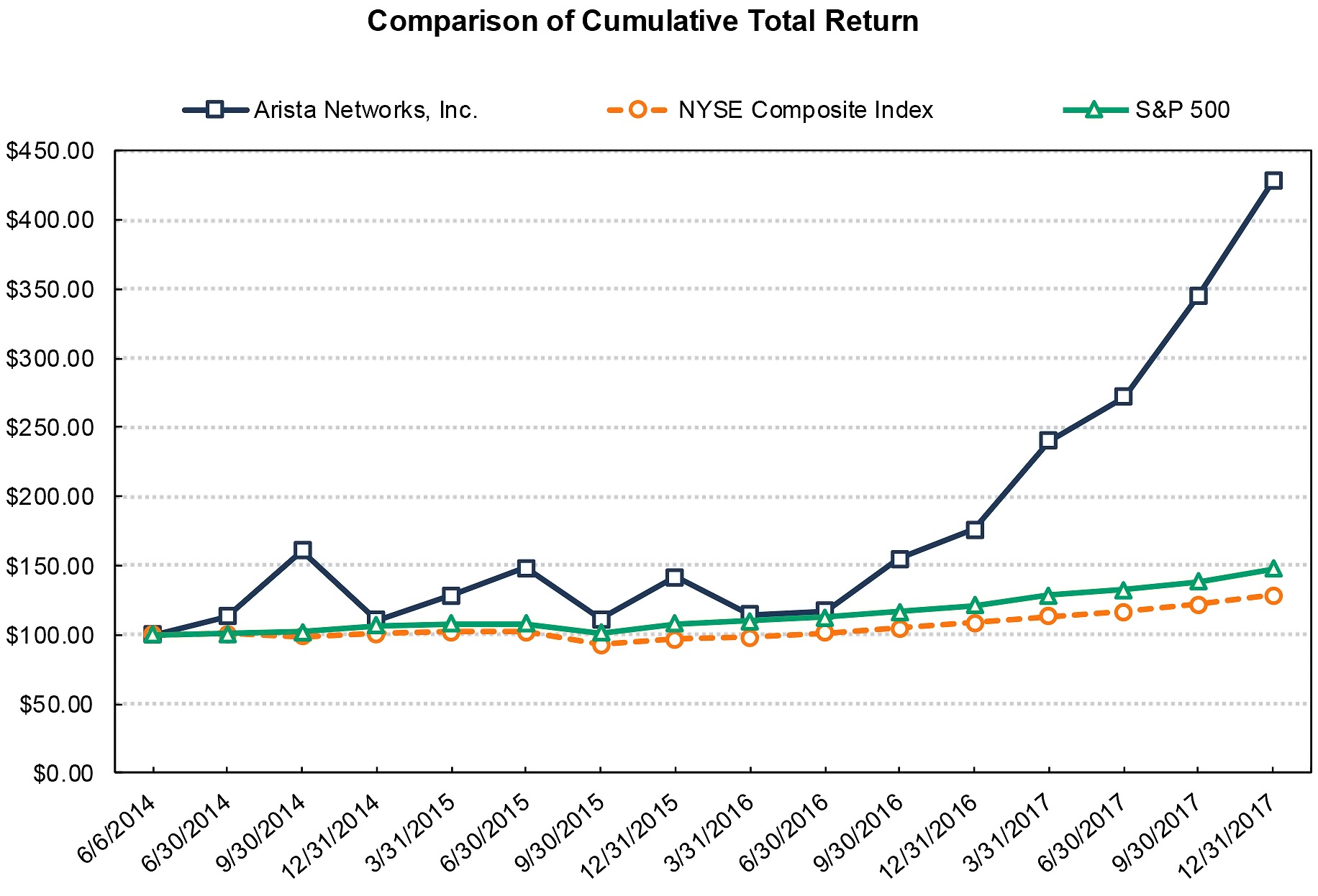Click the NYSE Composite Index circle legend marker
Image resolution: width=1318 pixels, height=896 pixels.
(x=637, y=110)
